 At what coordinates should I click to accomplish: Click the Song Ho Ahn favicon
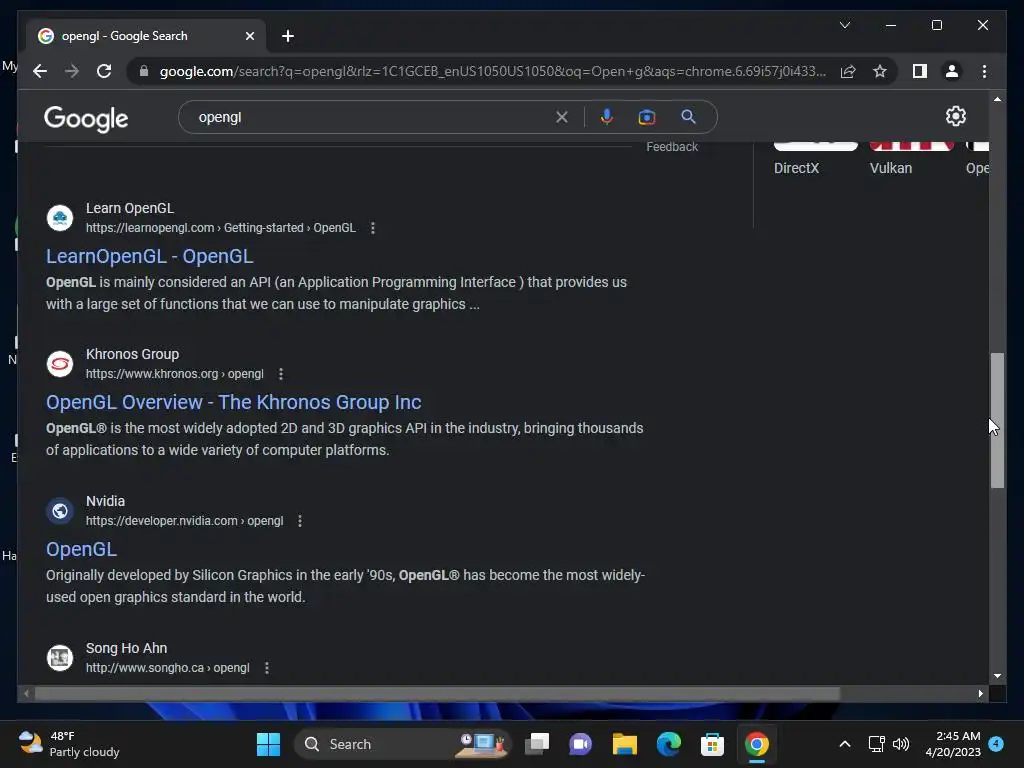pyautogui.click(x=60, y=658)
